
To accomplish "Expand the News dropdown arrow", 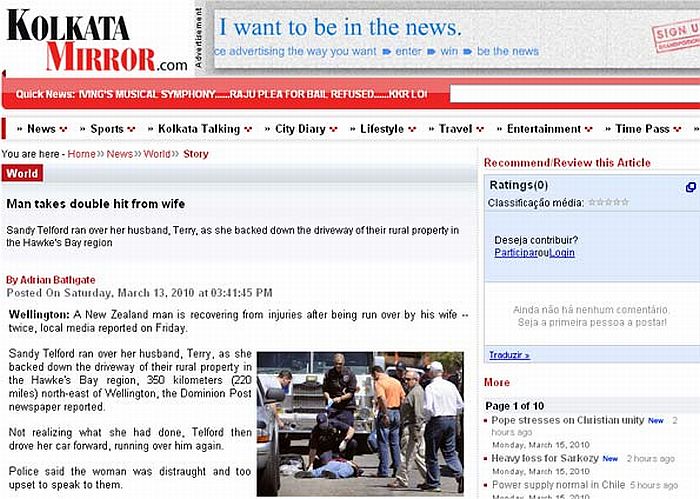I will coord(63,129).
